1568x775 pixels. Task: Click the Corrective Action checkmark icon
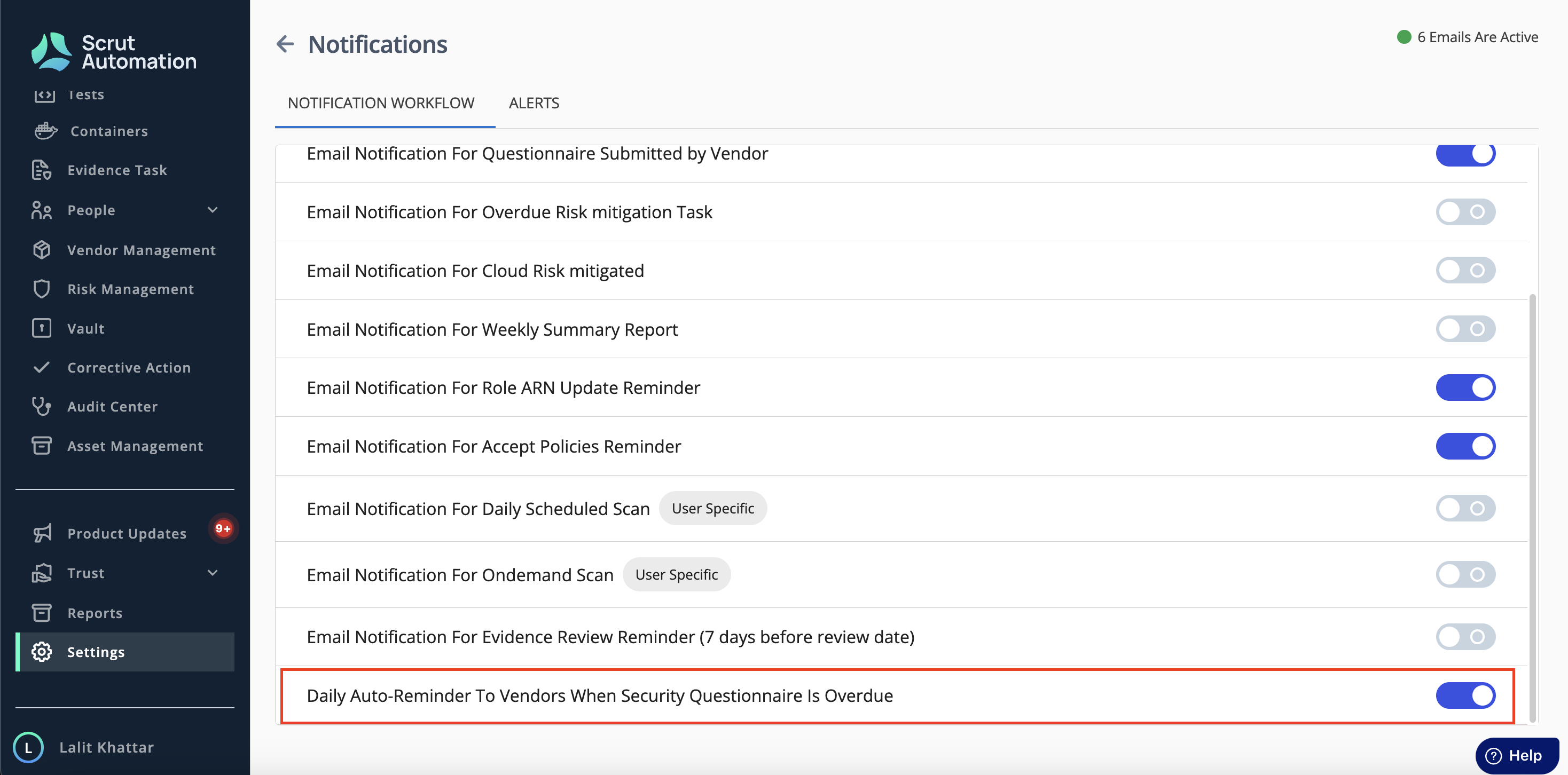pyautogui.click(x=42, y=367)
